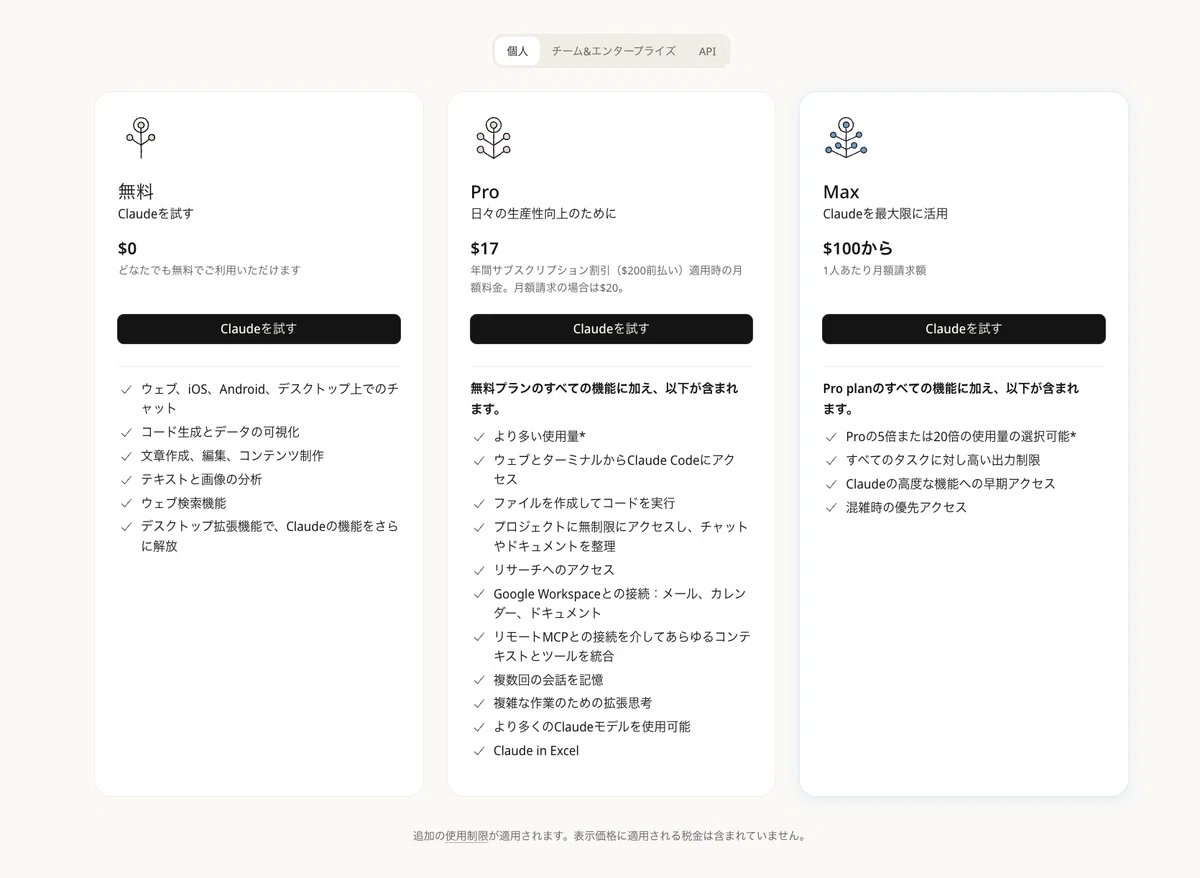
Task: Click checkmark beside 混雑時の優先アクセス
Action: (x=831, y=508)
